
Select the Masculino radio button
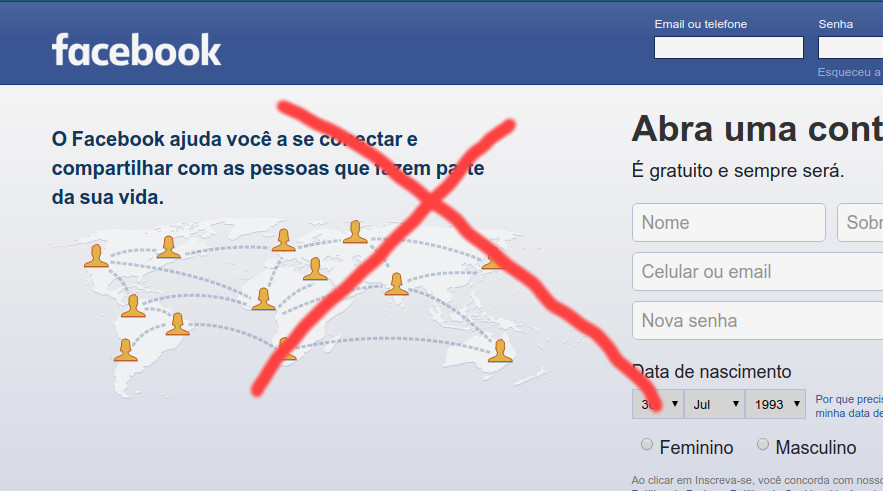762,445
